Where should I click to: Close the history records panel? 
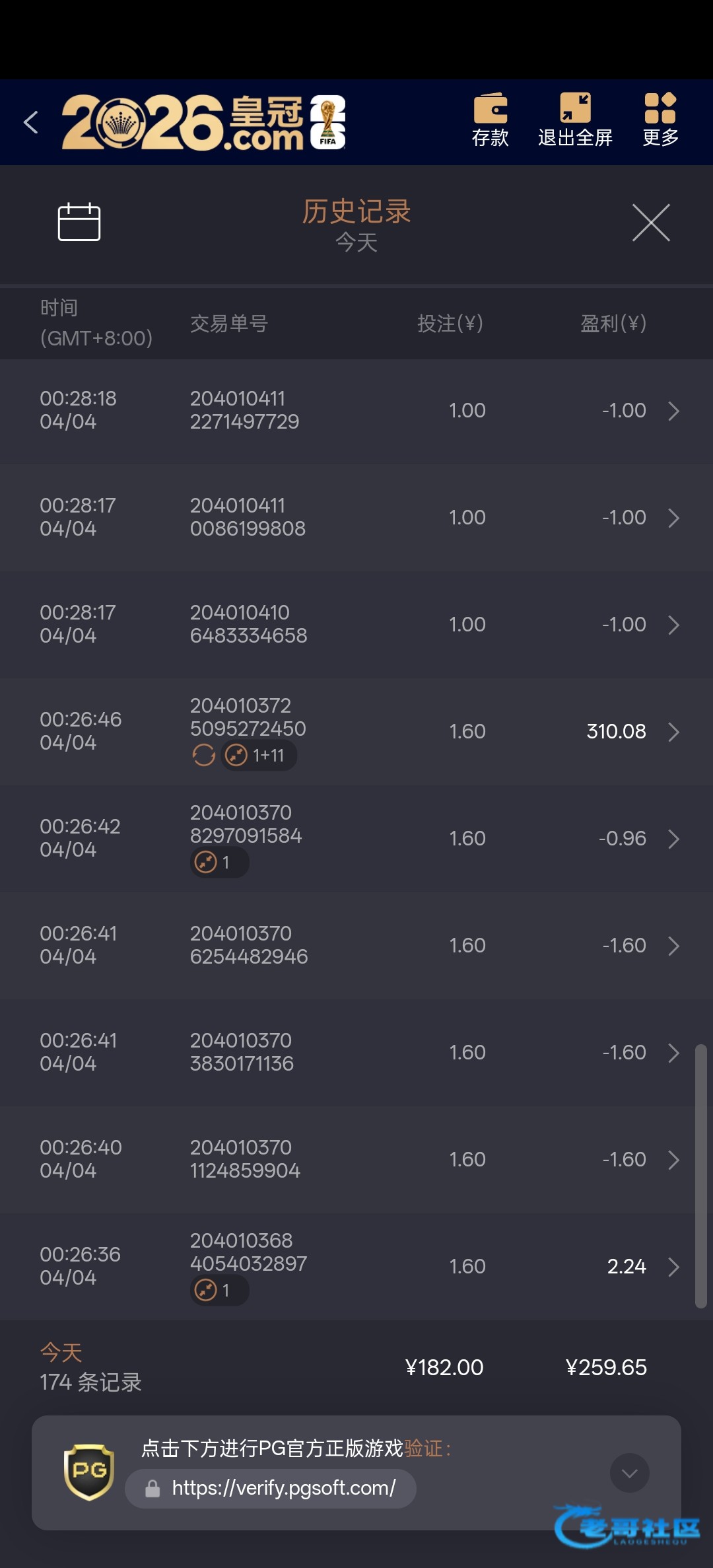(651, 223)
